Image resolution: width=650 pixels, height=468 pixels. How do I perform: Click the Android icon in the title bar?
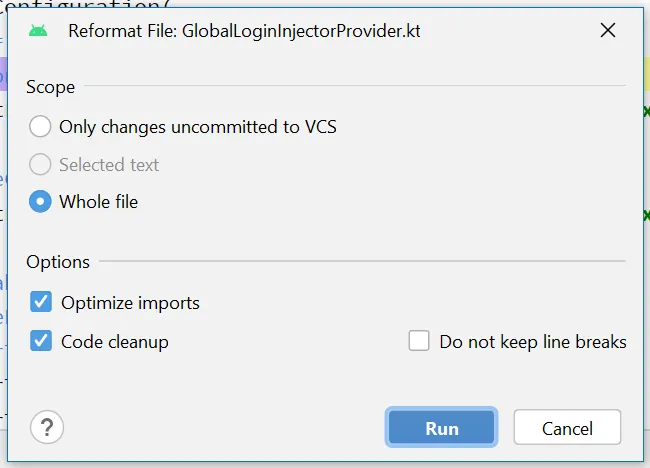38,30
